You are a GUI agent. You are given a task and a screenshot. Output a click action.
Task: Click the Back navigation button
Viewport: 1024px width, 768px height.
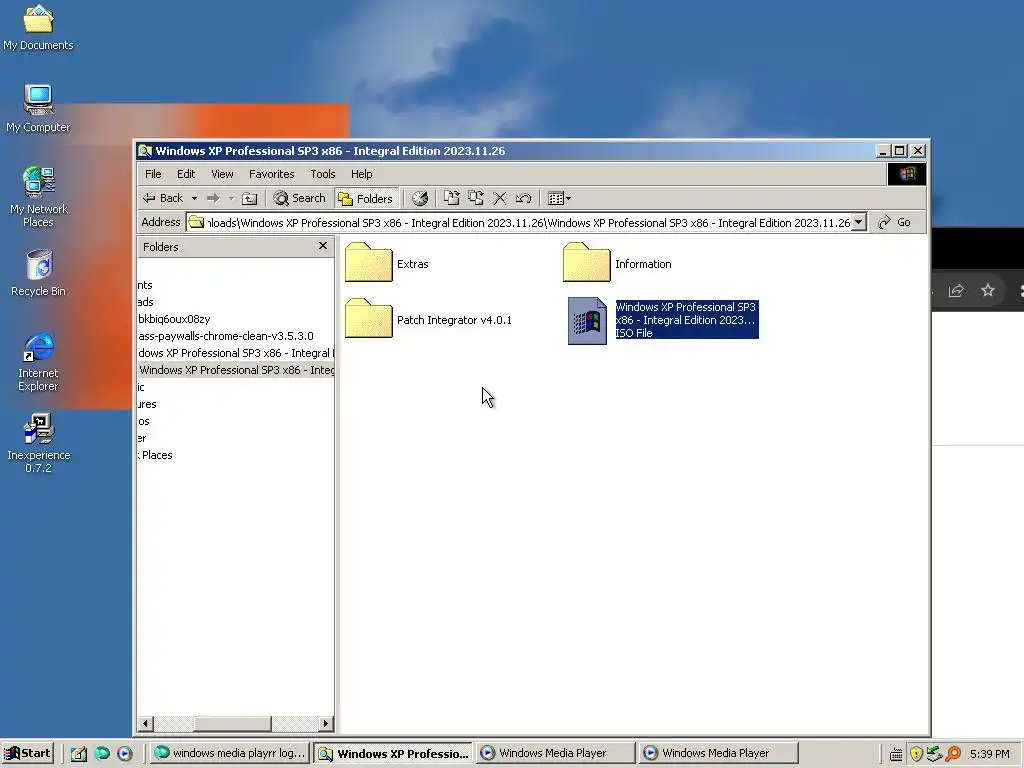pyautogui.click(x=163, y=198)
